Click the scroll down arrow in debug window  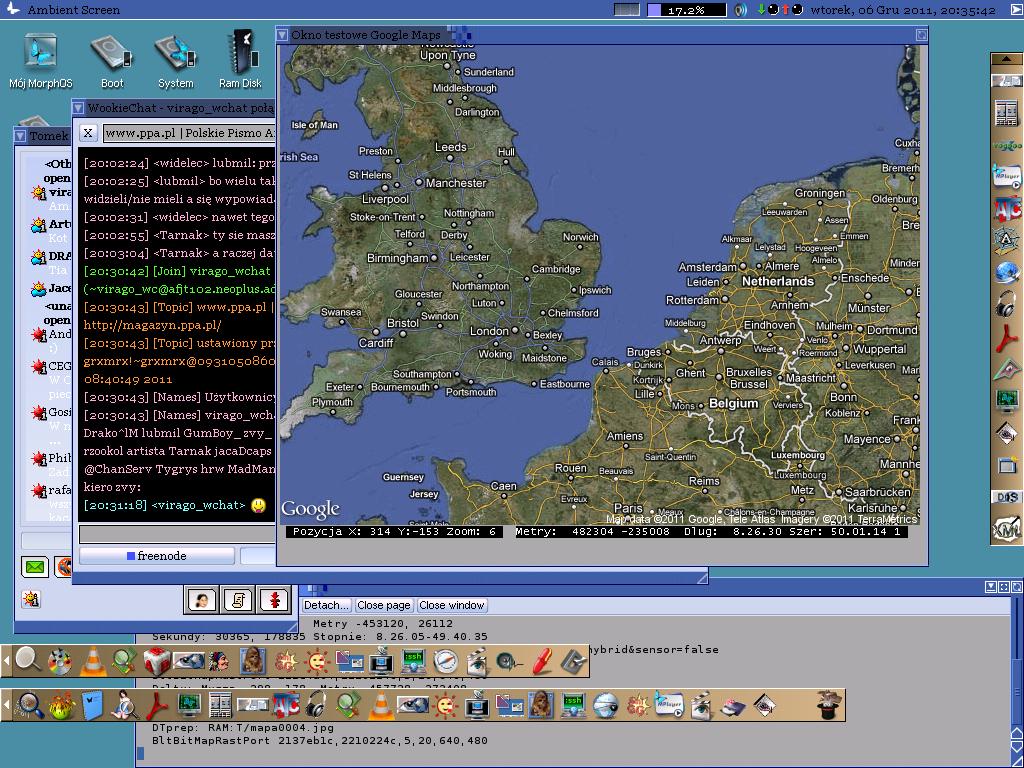coord(1017,747)
